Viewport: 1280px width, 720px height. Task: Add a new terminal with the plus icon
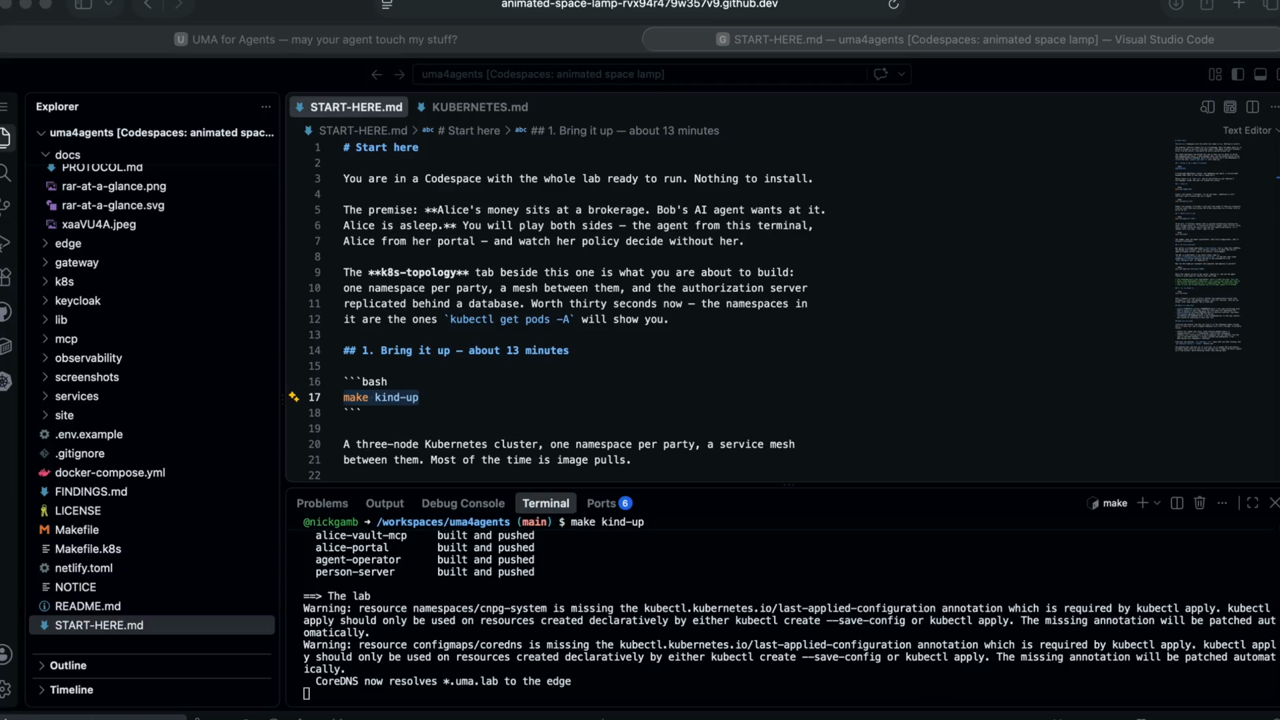pyautogui.click(x=1143, y=503)
